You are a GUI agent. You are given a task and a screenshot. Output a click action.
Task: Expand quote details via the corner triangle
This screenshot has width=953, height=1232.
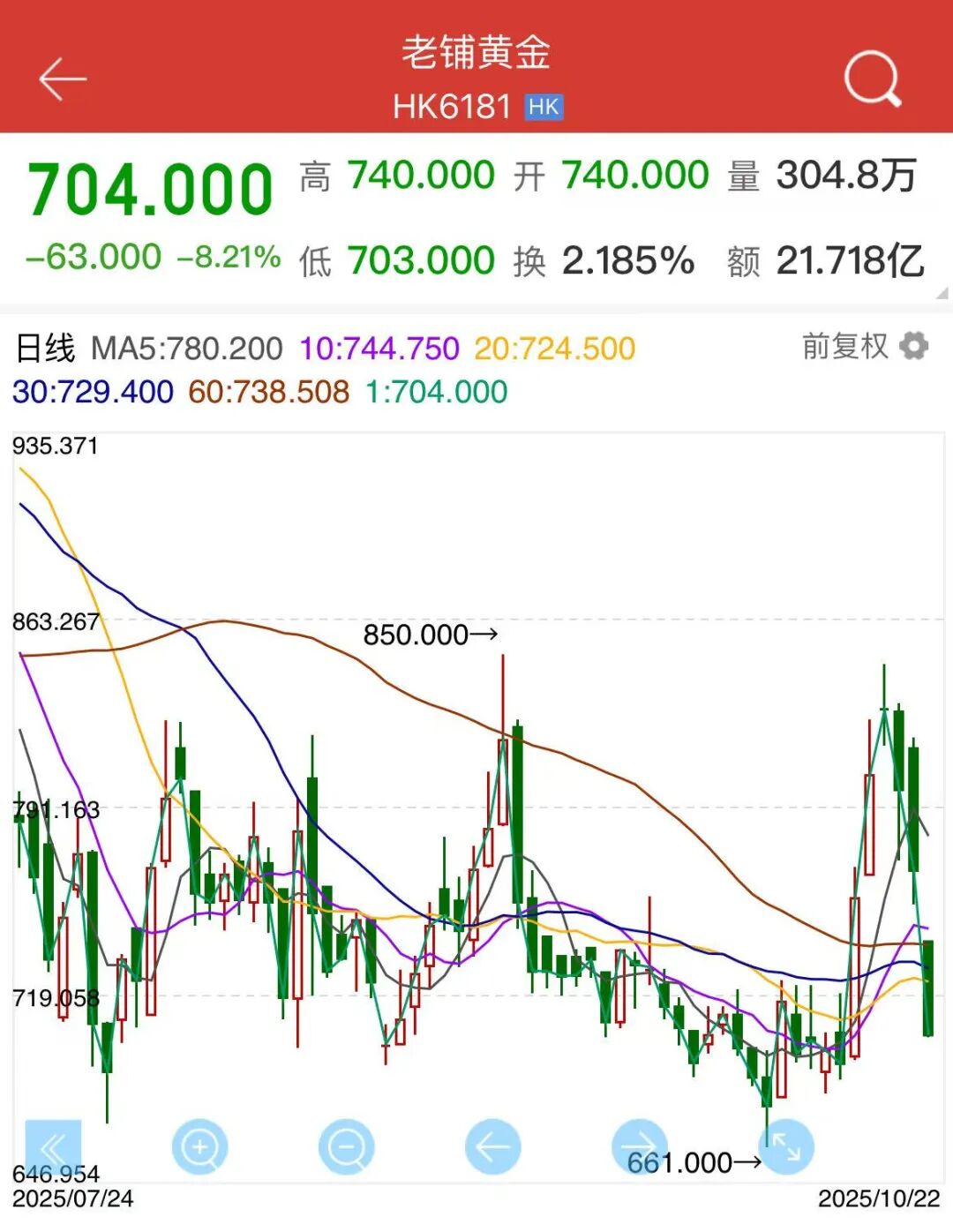coord(942,293)
